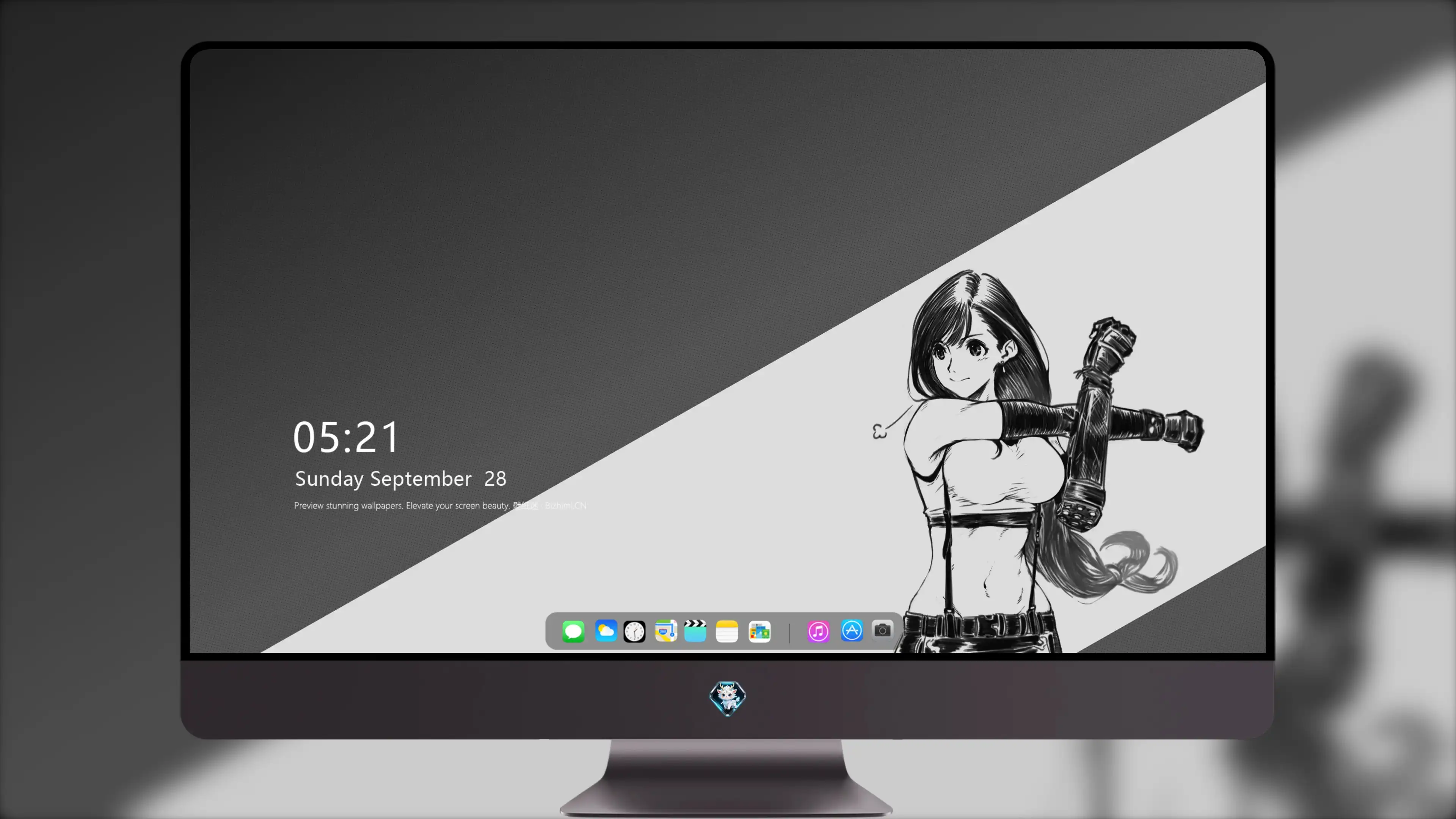Launch the pink iTunes Store app

[x=818, y=631]
